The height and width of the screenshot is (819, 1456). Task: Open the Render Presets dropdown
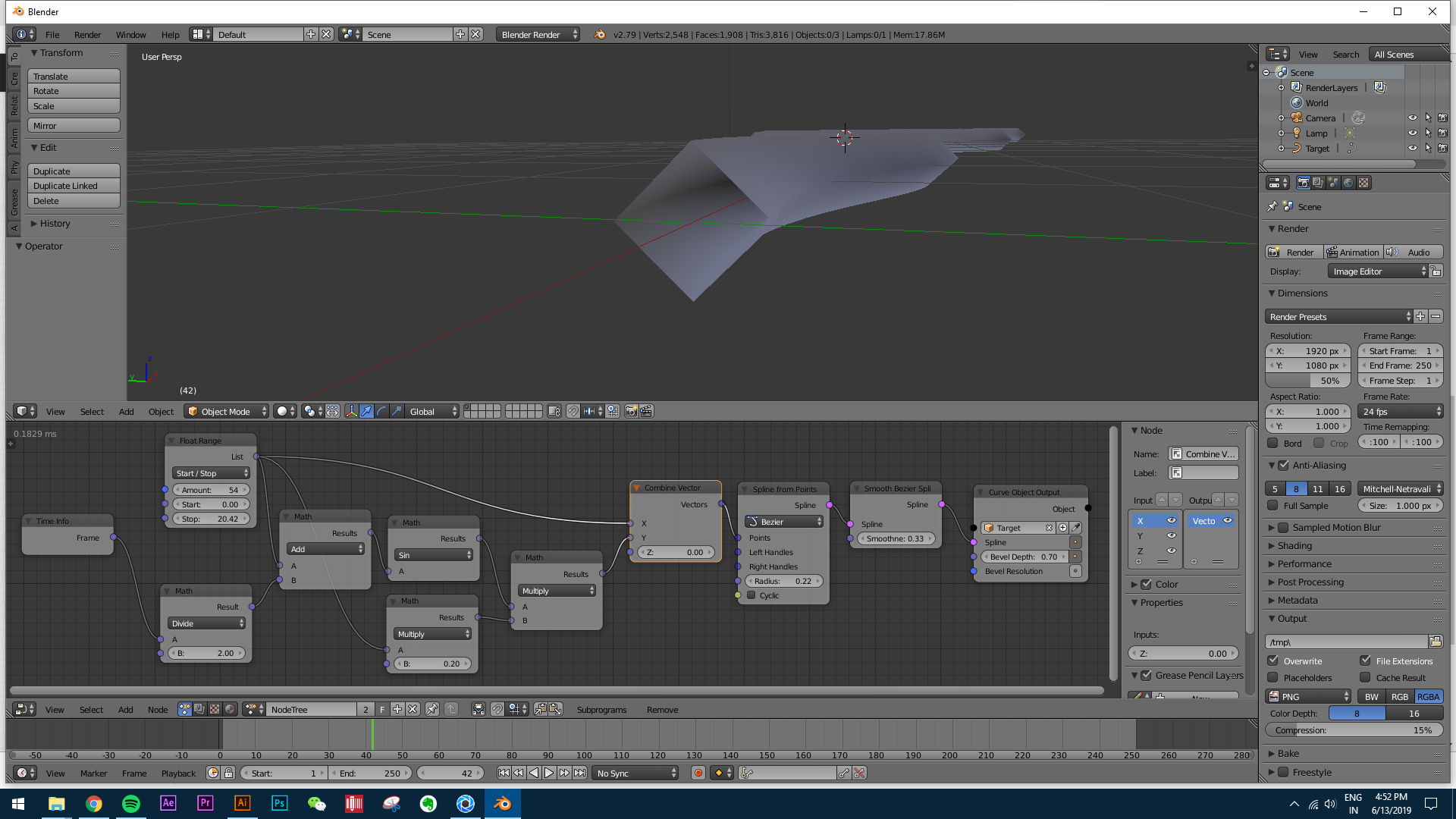click(x=1339, y=317)
